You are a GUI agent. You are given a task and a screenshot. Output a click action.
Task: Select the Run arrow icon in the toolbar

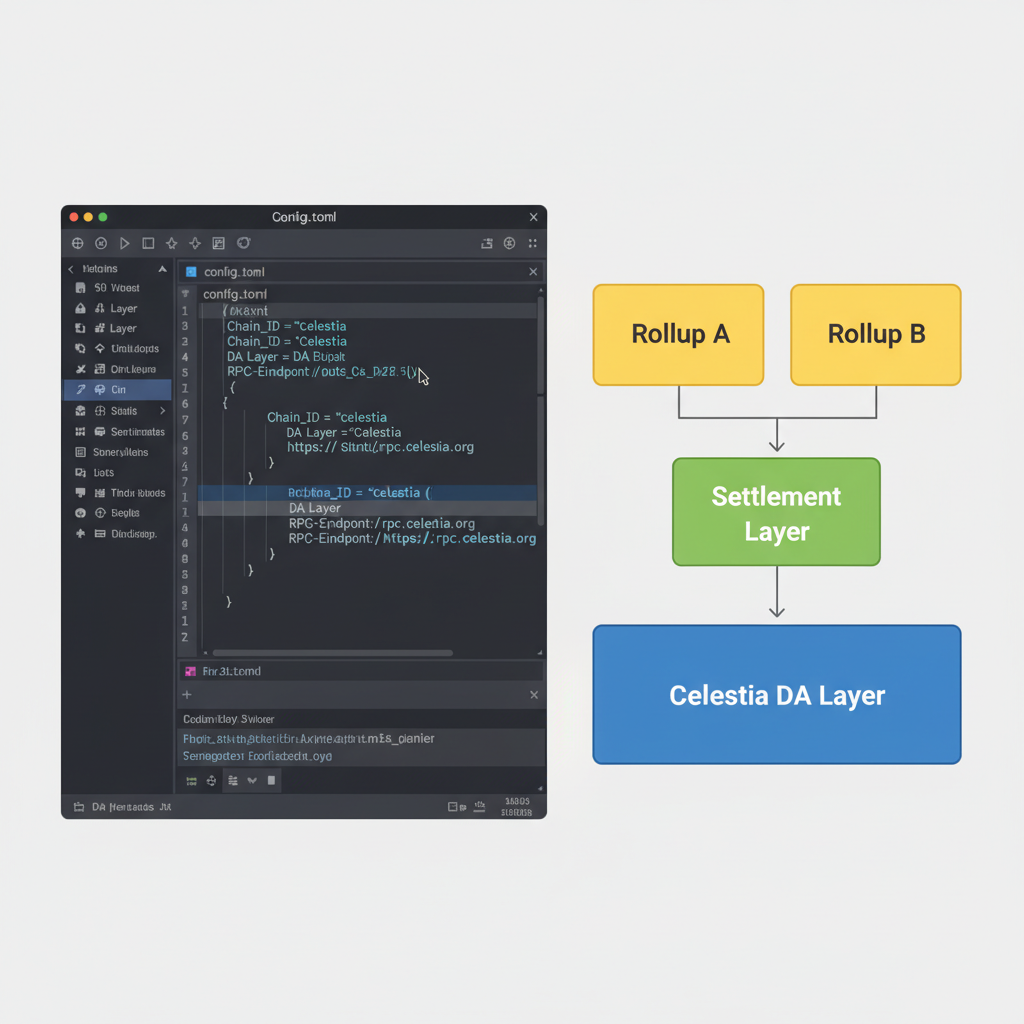tap(124, 244)
